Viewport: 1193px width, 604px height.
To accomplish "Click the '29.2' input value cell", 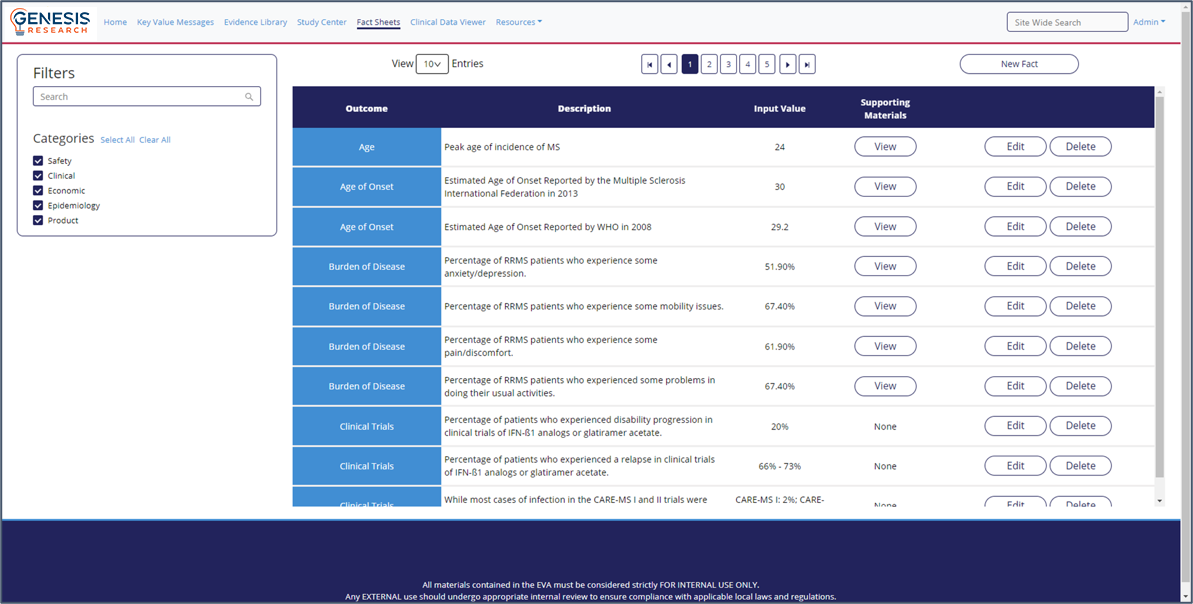I will pyautogui.click(x=780, y=227).
